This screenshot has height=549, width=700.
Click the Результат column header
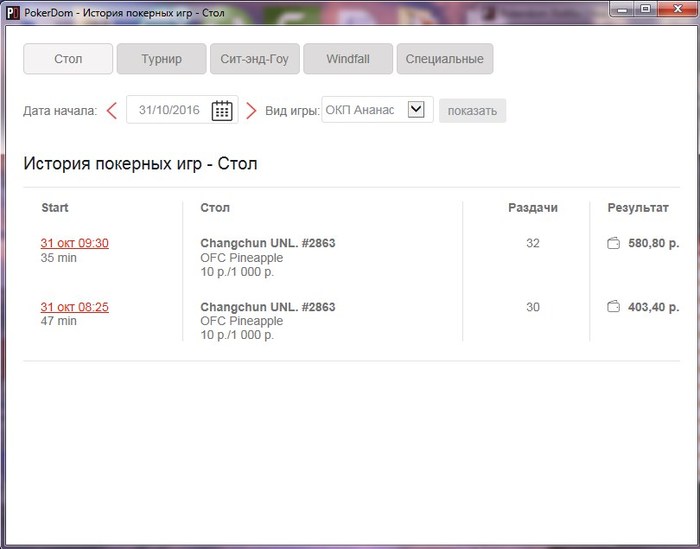pyautogui.click(x=638, y=208)
